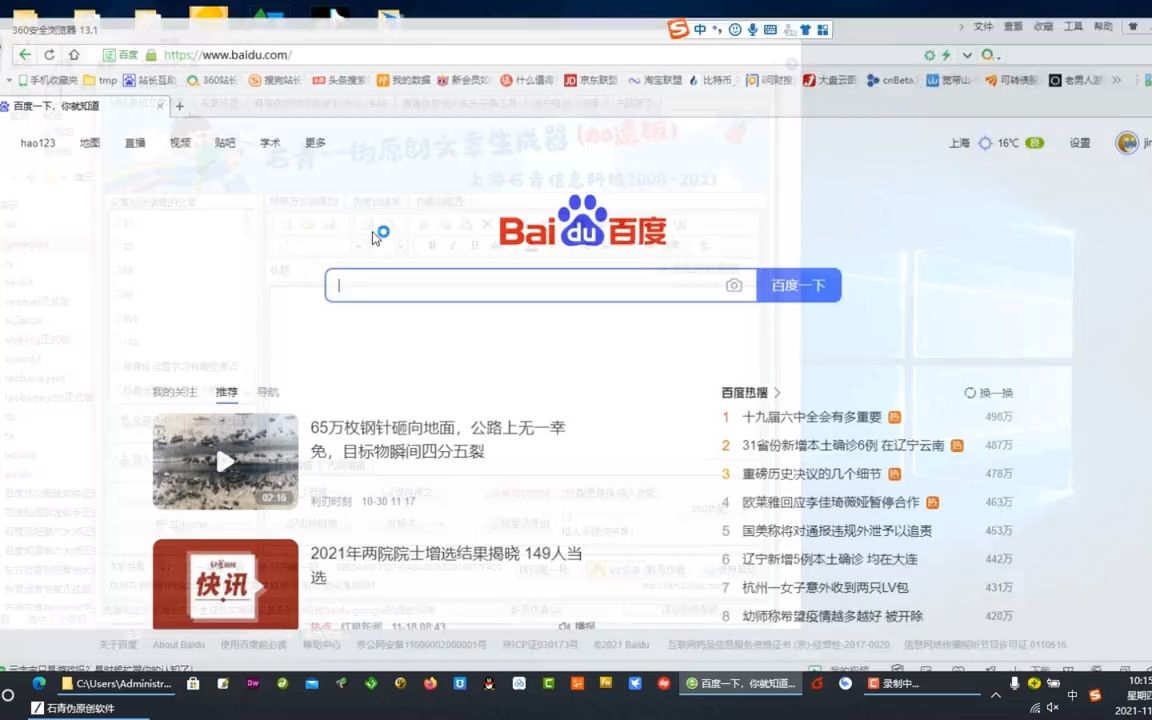This screenshot has height=720, width=1152.
Task: Open the tmp bookmark folder
Action: click(x=101, y=80)
